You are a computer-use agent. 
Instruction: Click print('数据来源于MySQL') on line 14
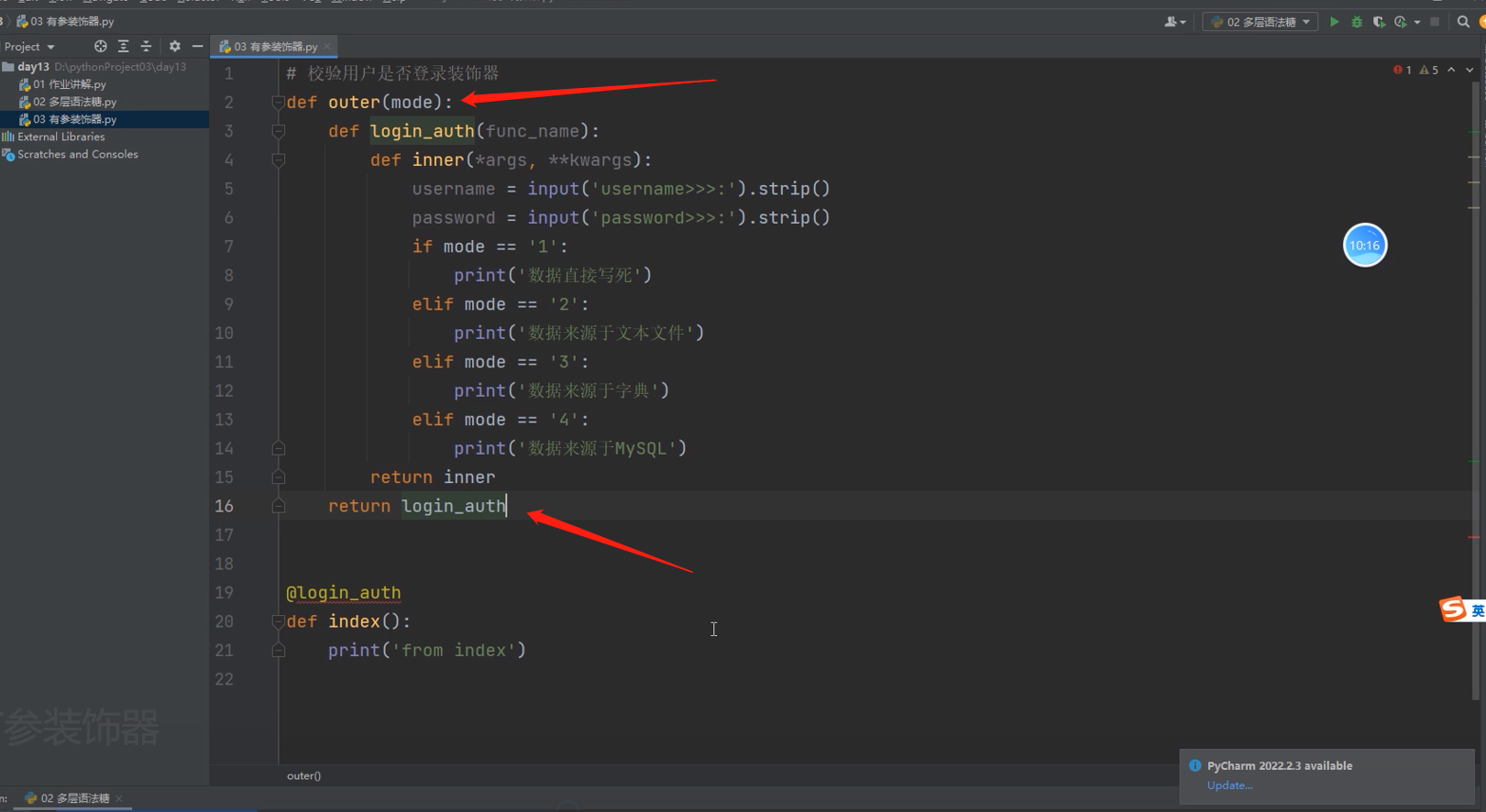coord(570,448)
